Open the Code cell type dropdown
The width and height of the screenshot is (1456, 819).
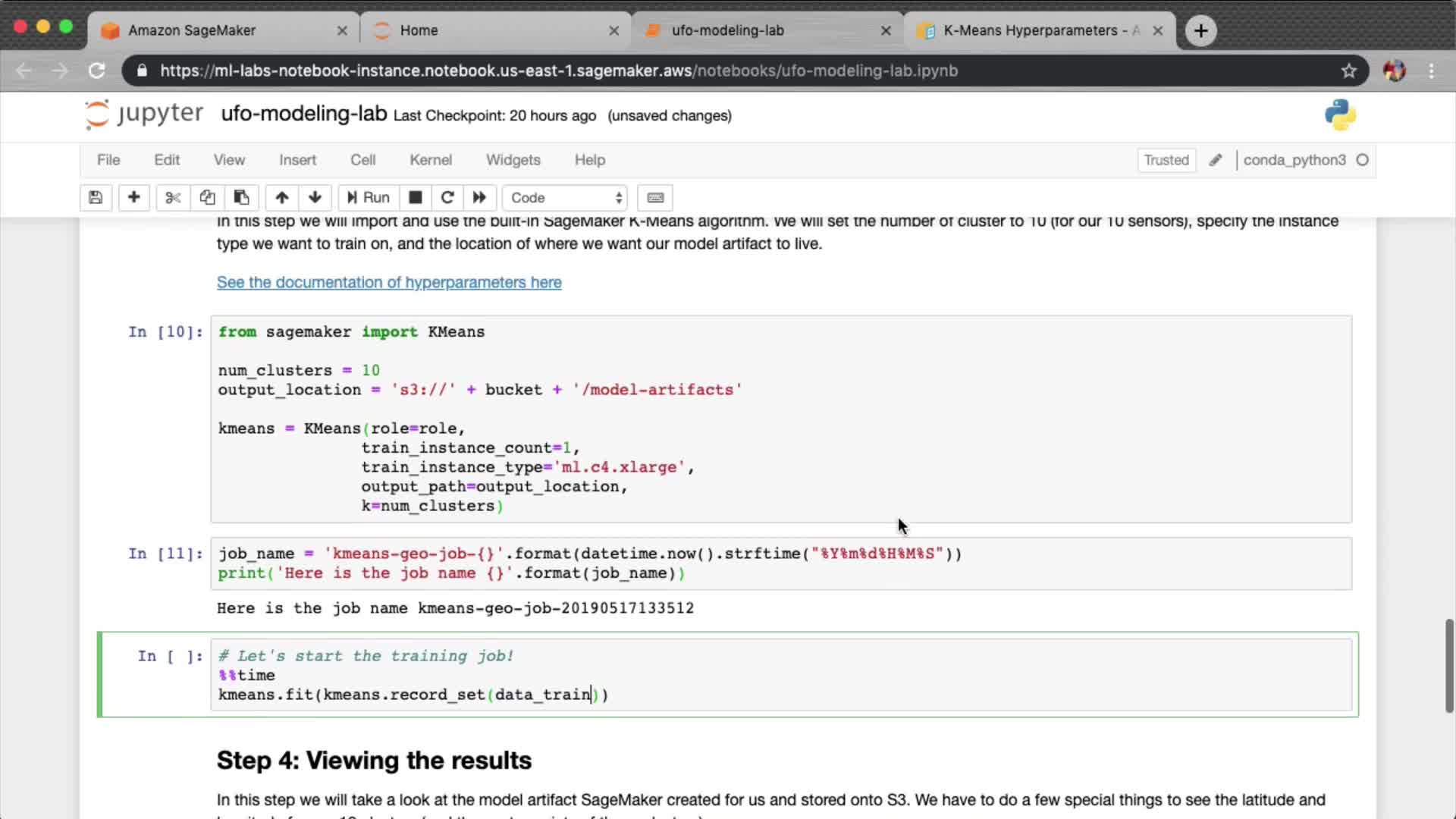(565, 198)
